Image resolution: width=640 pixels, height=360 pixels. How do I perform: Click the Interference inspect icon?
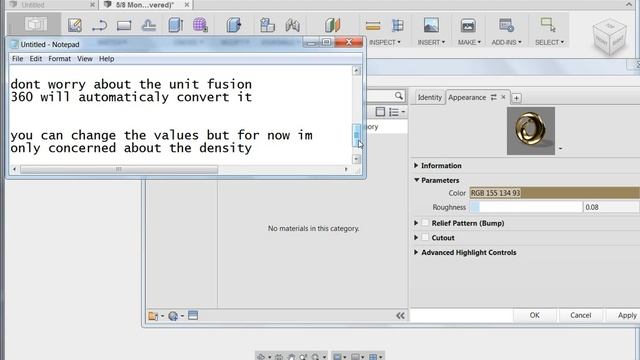pos(398,25)
